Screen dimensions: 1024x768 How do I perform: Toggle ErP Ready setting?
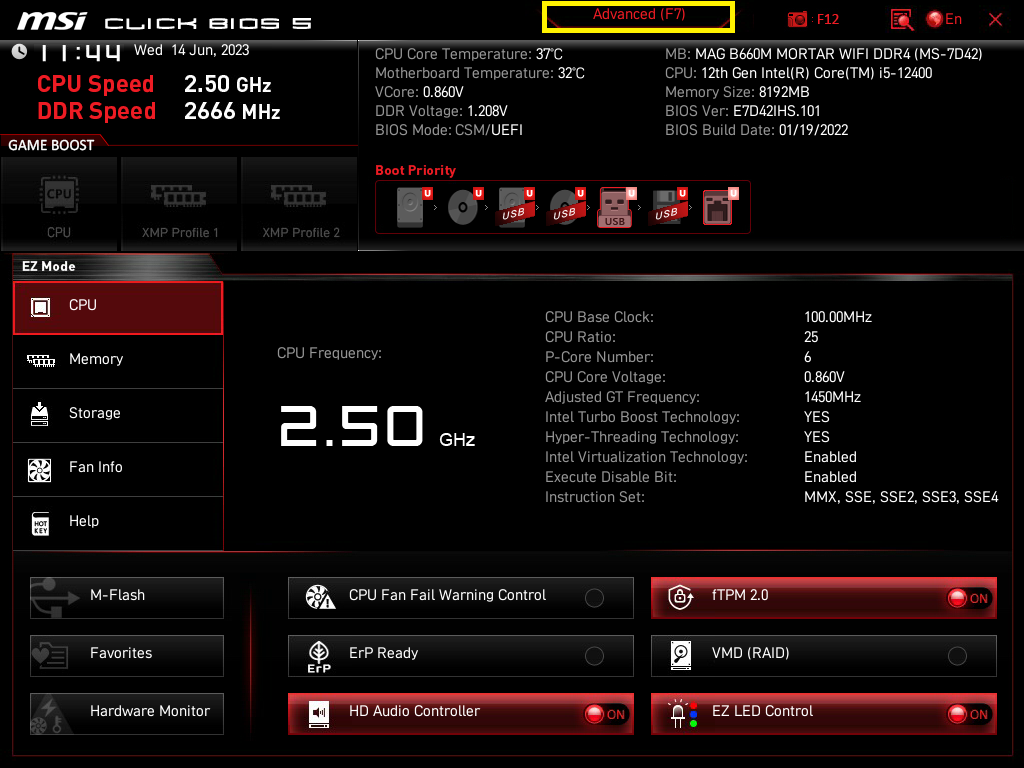pos(460,656)
